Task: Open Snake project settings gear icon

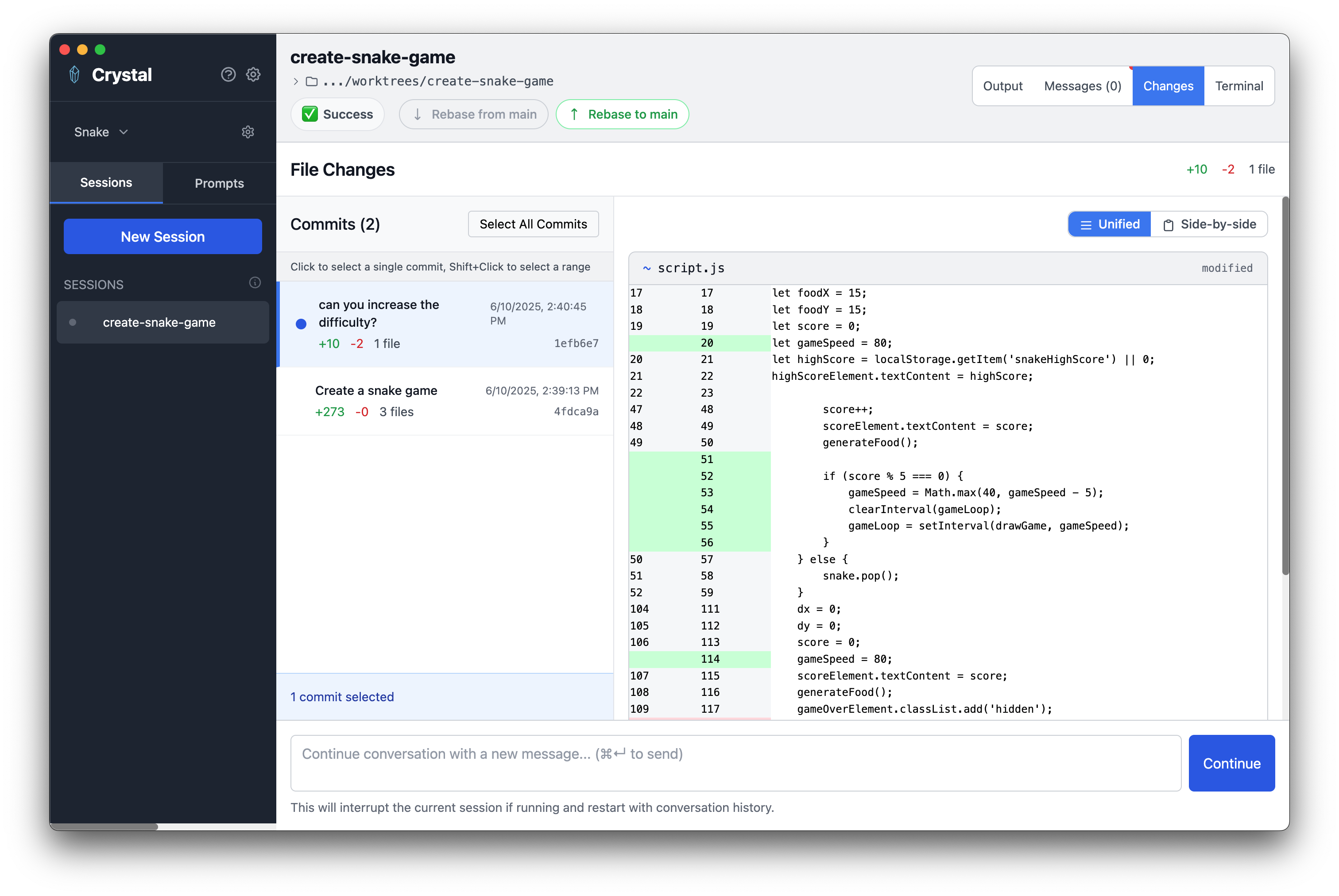Action: pos(248,132)
